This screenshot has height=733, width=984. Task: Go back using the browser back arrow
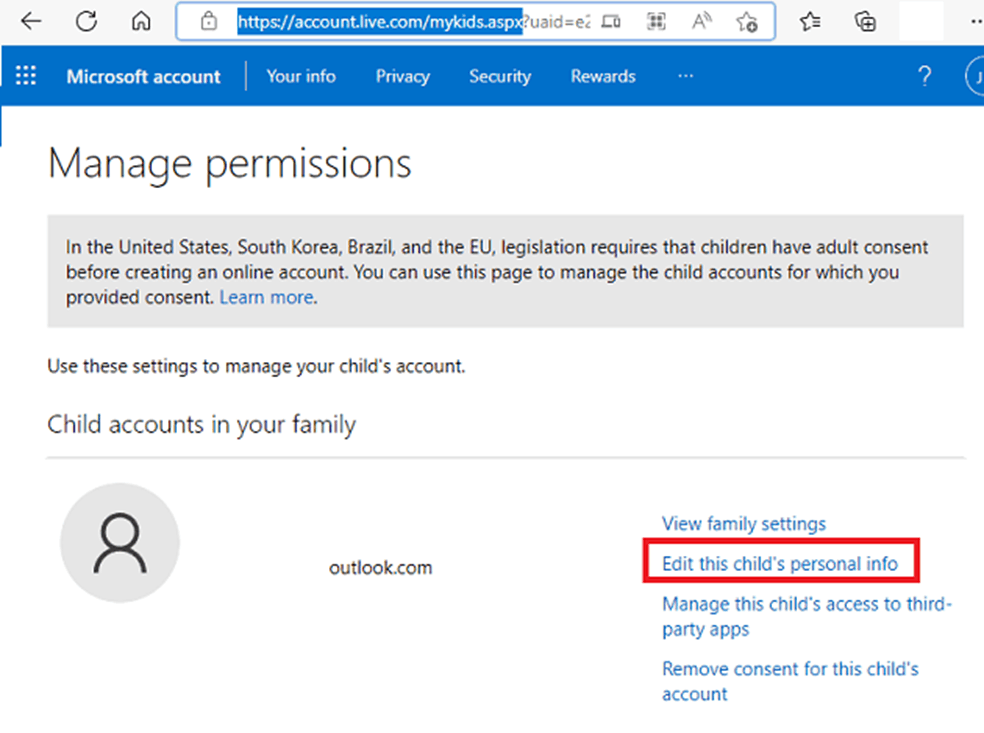pyautogui.click(x=30, y=21)
